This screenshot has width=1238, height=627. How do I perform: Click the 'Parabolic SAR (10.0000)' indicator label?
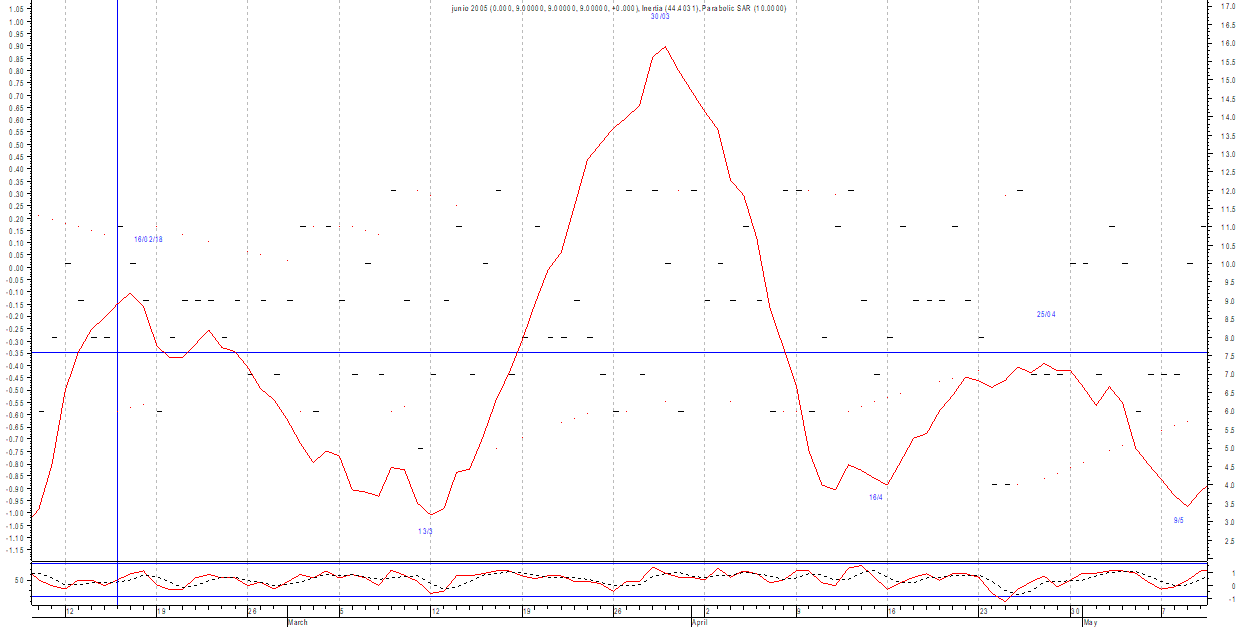click(744, 8)
